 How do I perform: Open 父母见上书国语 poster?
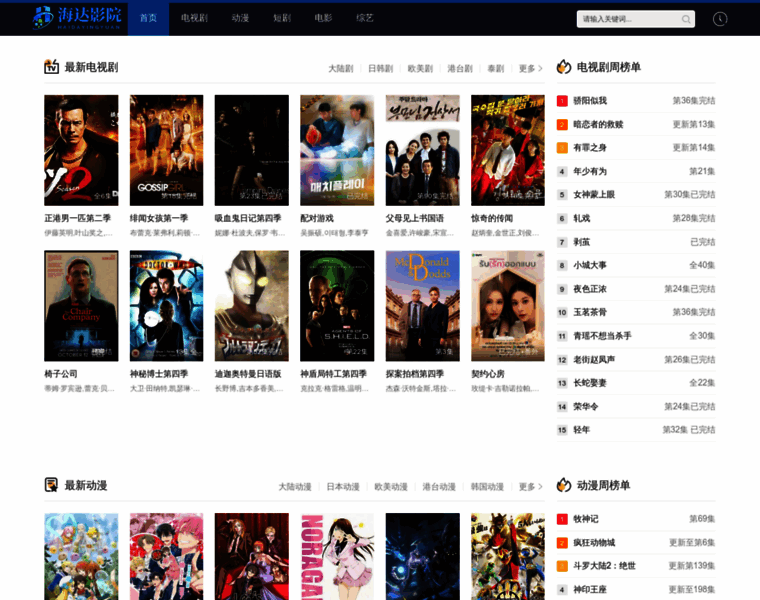[x=423, y=150]
